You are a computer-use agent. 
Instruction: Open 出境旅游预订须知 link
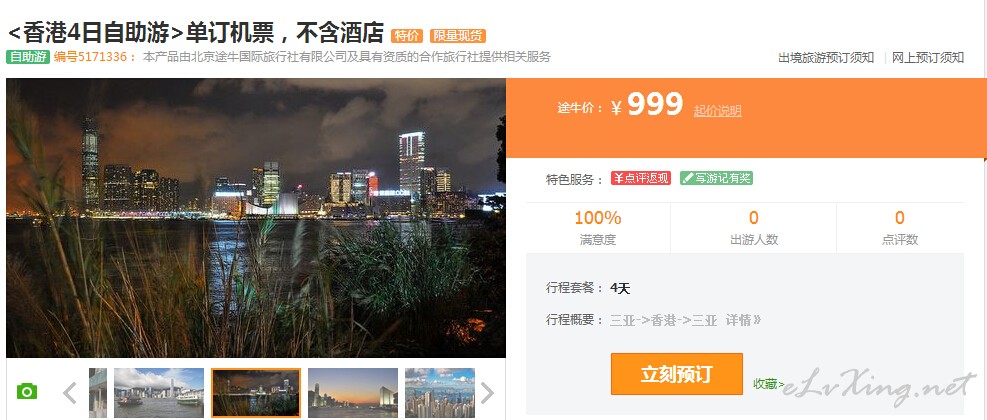(826, 58)
